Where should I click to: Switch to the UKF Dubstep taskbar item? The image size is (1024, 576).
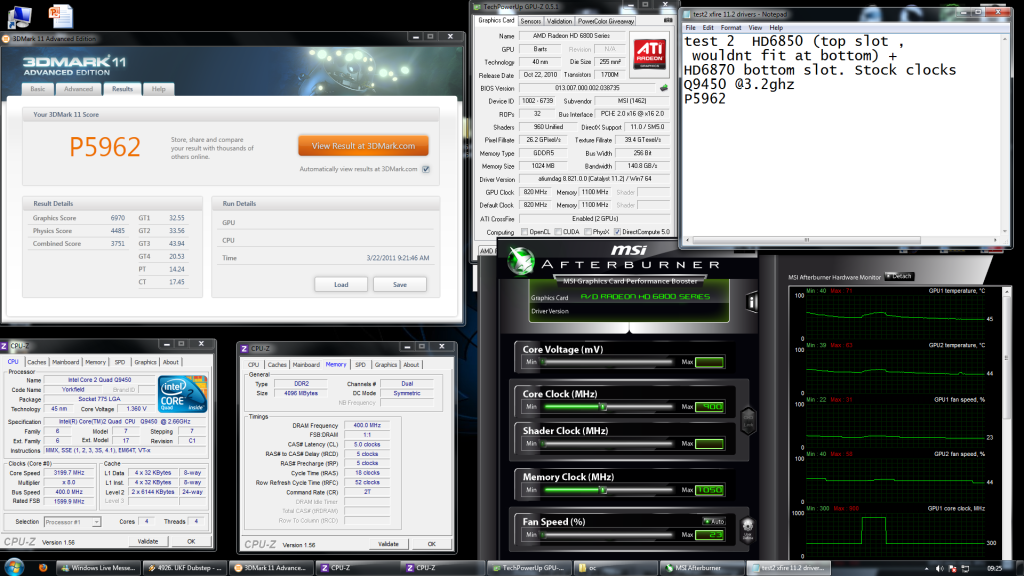coord(185,568)
